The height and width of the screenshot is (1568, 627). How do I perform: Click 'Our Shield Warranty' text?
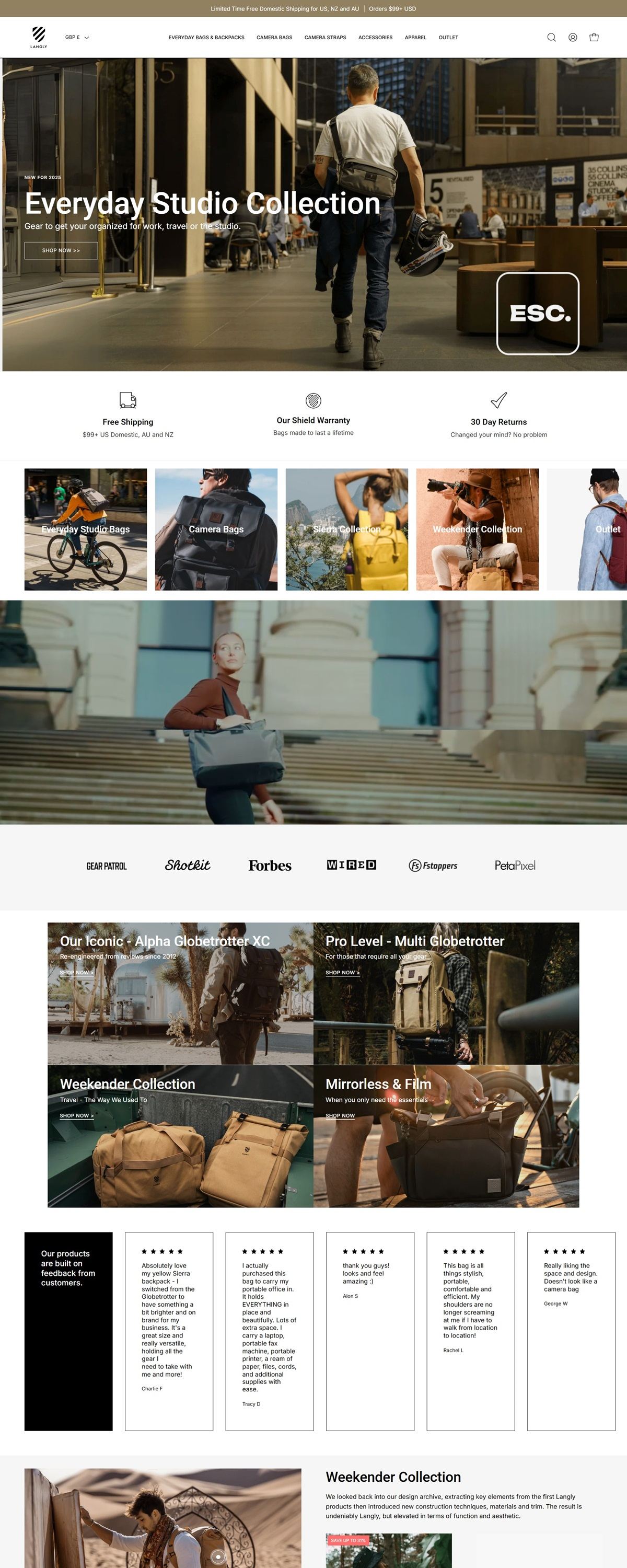pos(313,420)
